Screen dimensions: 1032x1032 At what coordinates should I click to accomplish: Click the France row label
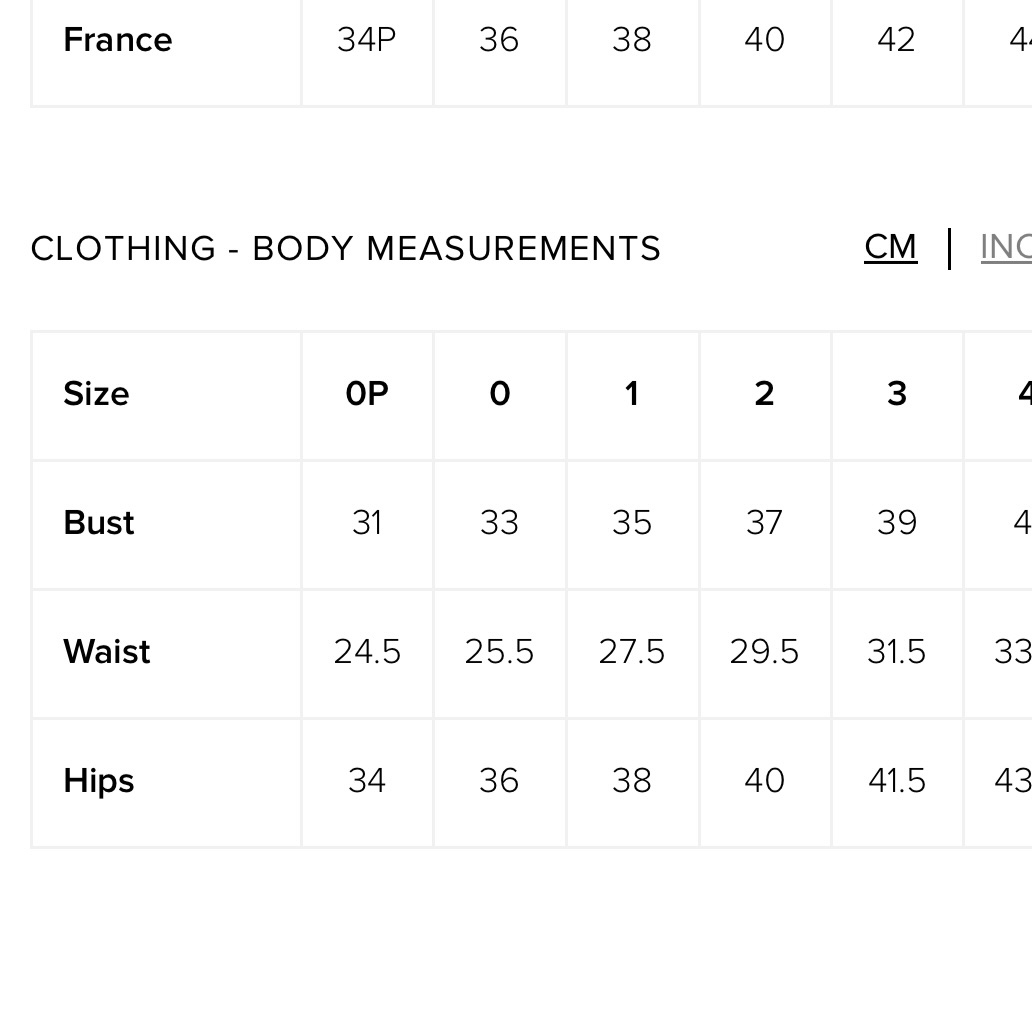coord(118,39)
